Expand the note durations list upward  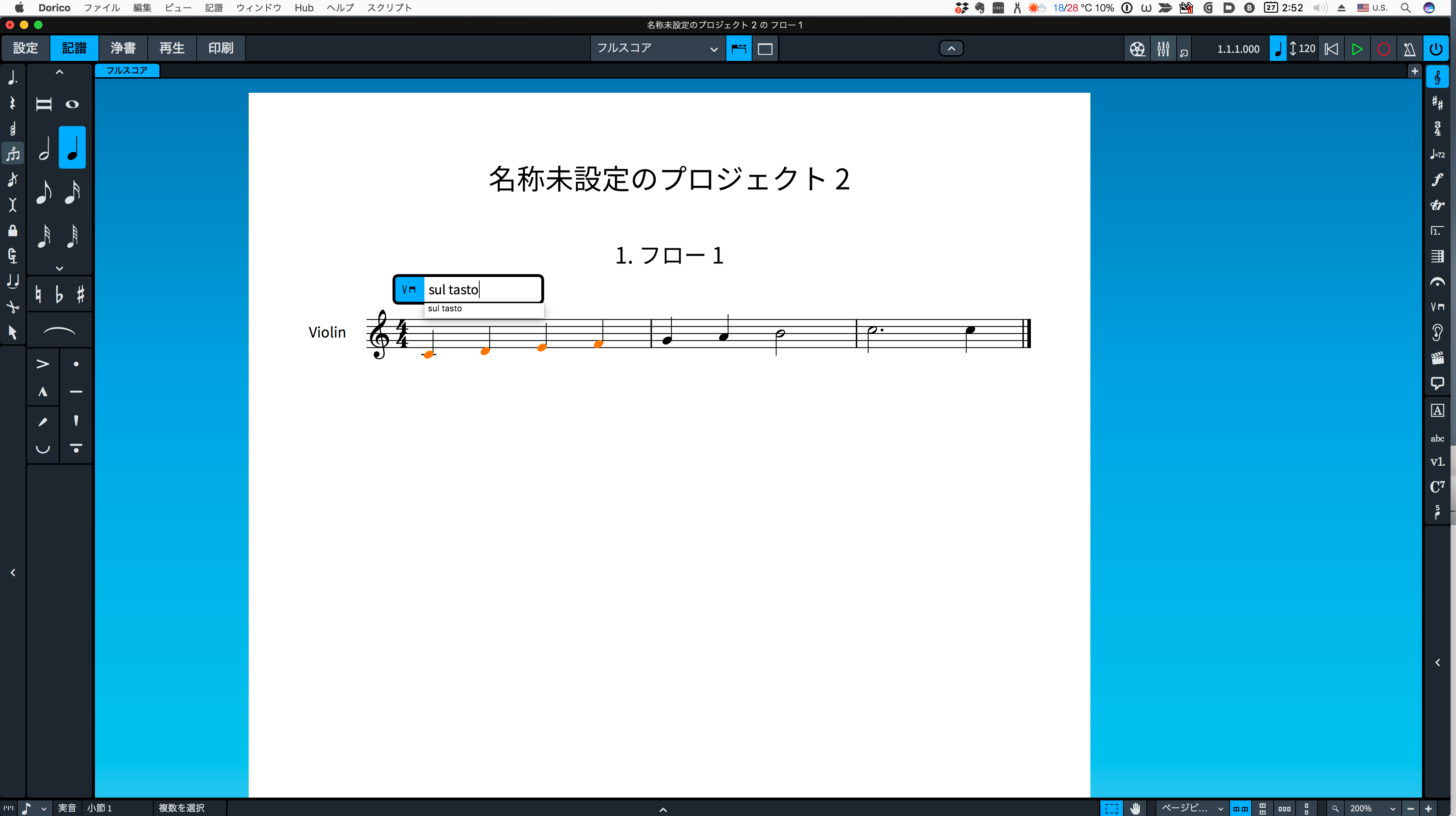[60, 72]
